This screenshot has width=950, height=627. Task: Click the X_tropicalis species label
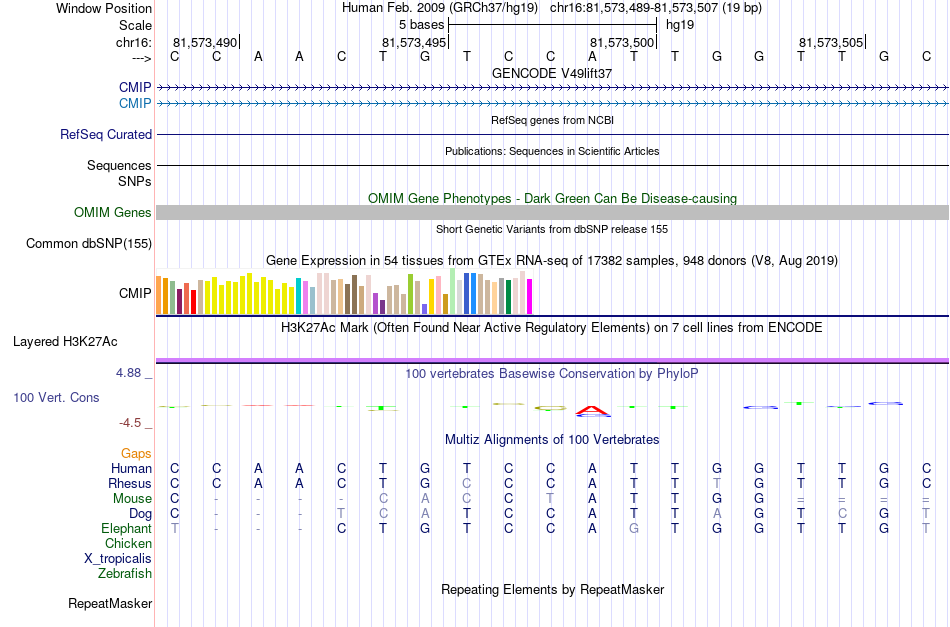(x=118, y=559)
